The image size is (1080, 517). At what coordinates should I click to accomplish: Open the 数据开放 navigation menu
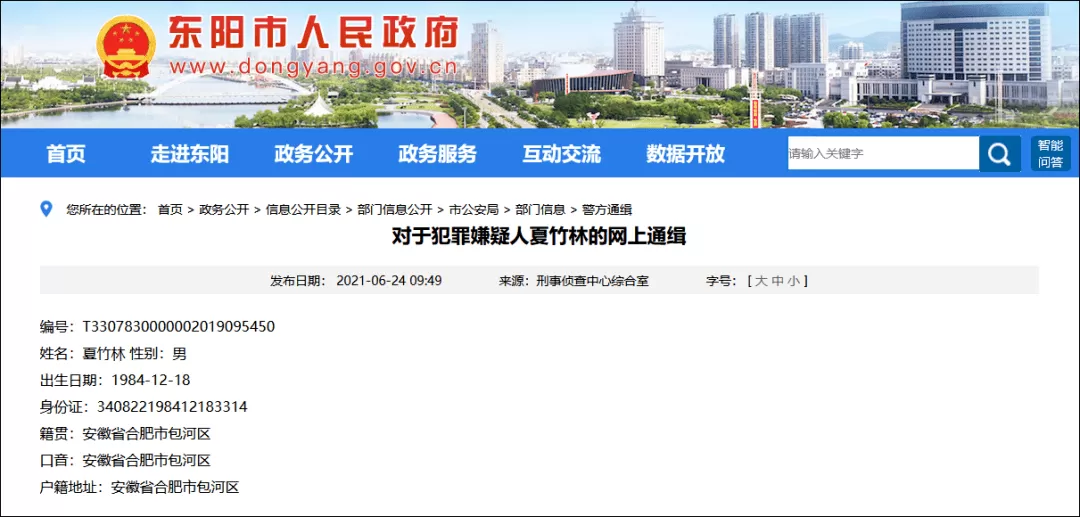click(685, 154)
